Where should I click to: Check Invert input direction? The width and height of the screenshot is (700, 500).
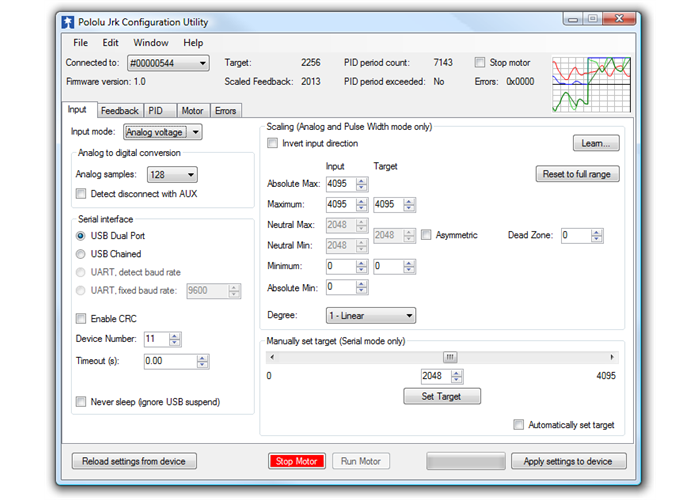pyautogui.click(x=273, y=143)
